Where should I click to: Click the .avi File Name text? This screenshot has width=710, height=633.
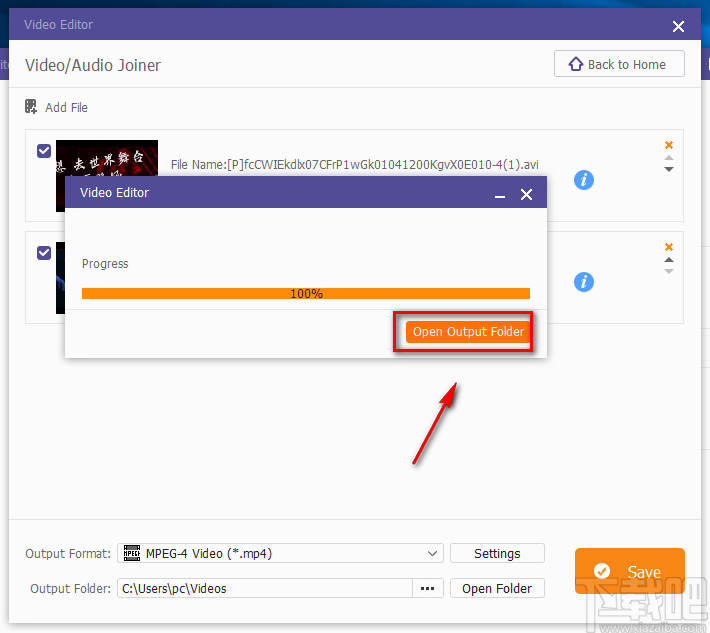pyautogui.click(x=355, y=164)
